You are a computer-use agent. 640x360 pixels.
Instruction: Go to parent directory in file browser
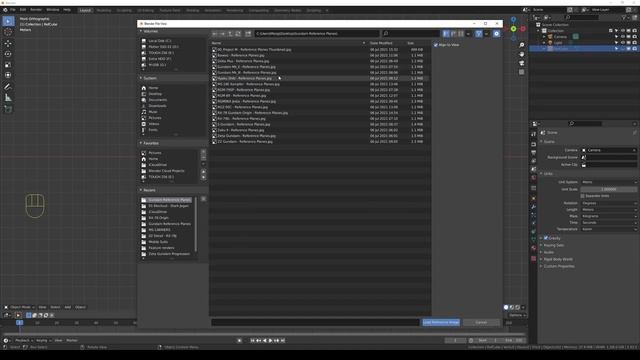pos(230,33)
